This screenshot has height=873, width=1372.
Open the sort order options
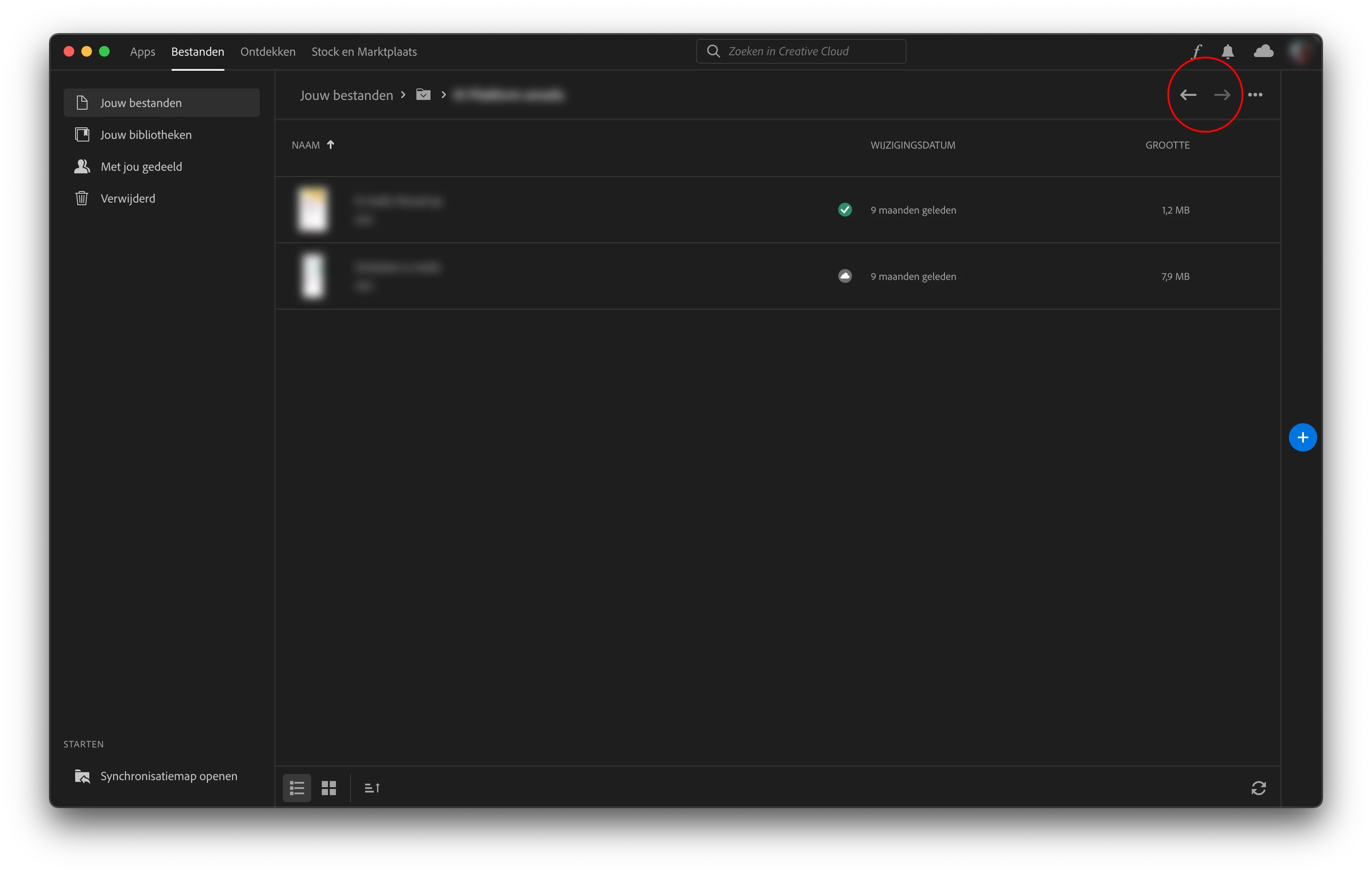[x=372, y=788]
